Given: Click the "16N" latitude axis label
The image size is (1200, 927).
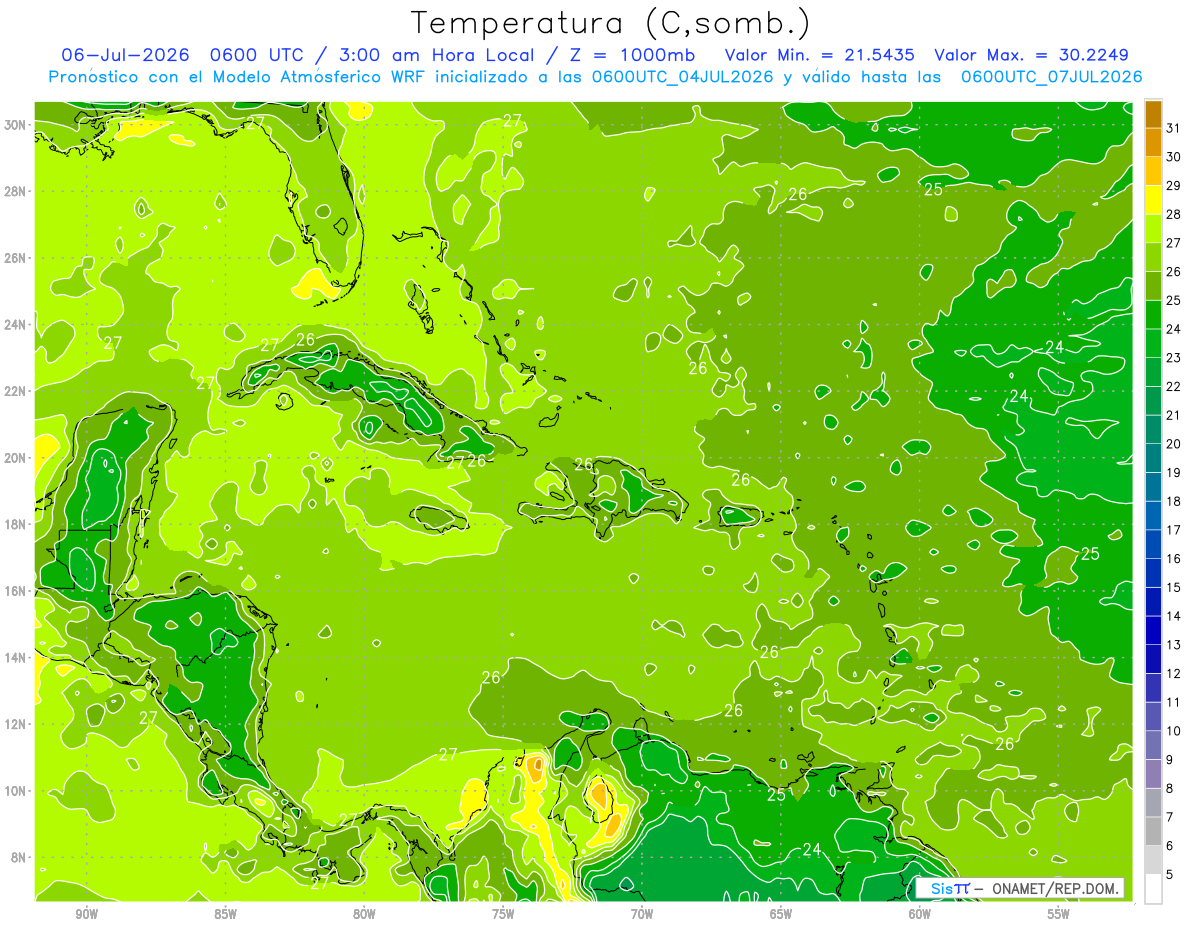Looking at the screenshot, I should click(x=17, y=591).
